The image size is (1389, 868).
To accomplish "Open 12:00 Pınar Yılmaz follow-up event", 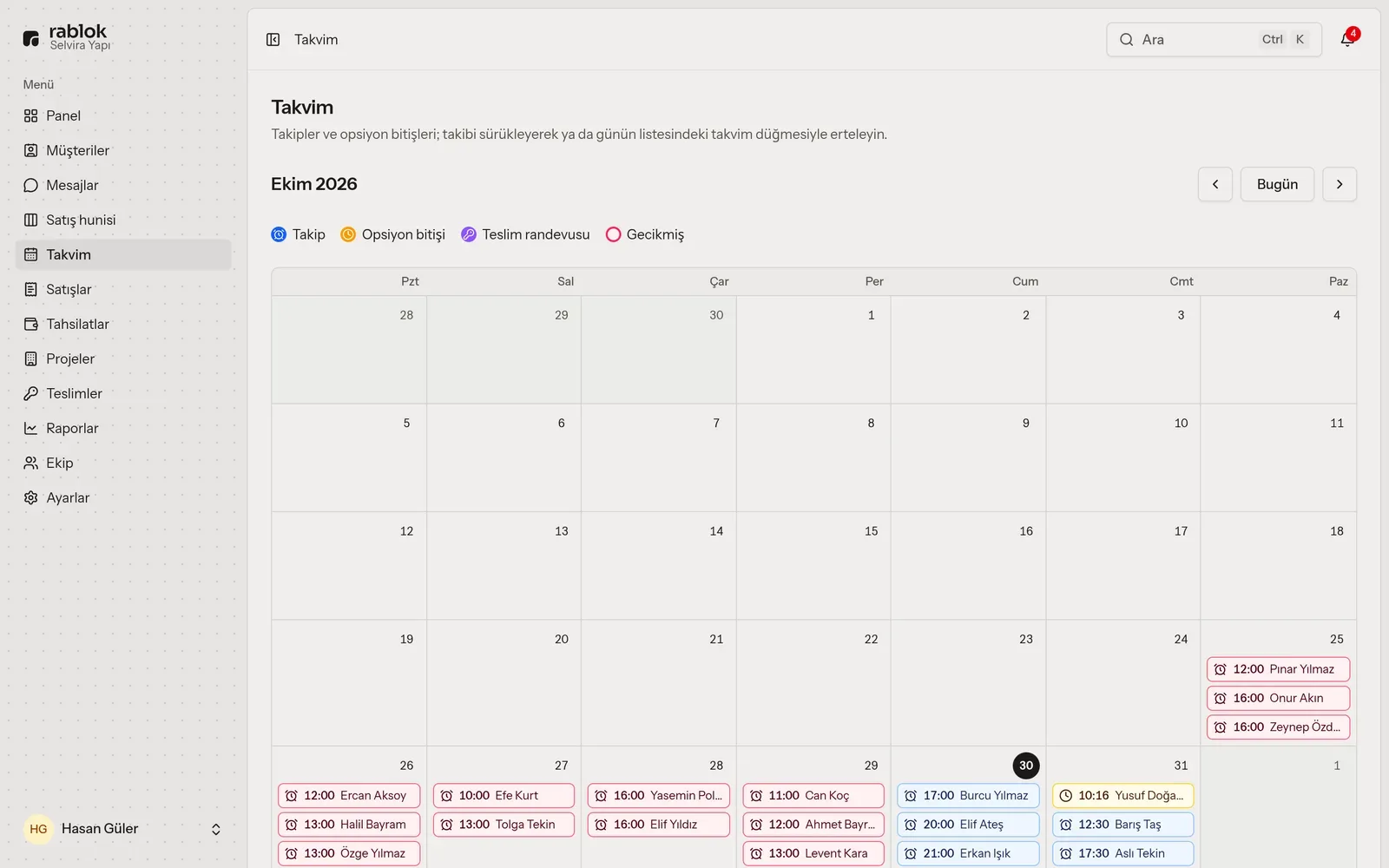I will click(x=1278, y=669).
